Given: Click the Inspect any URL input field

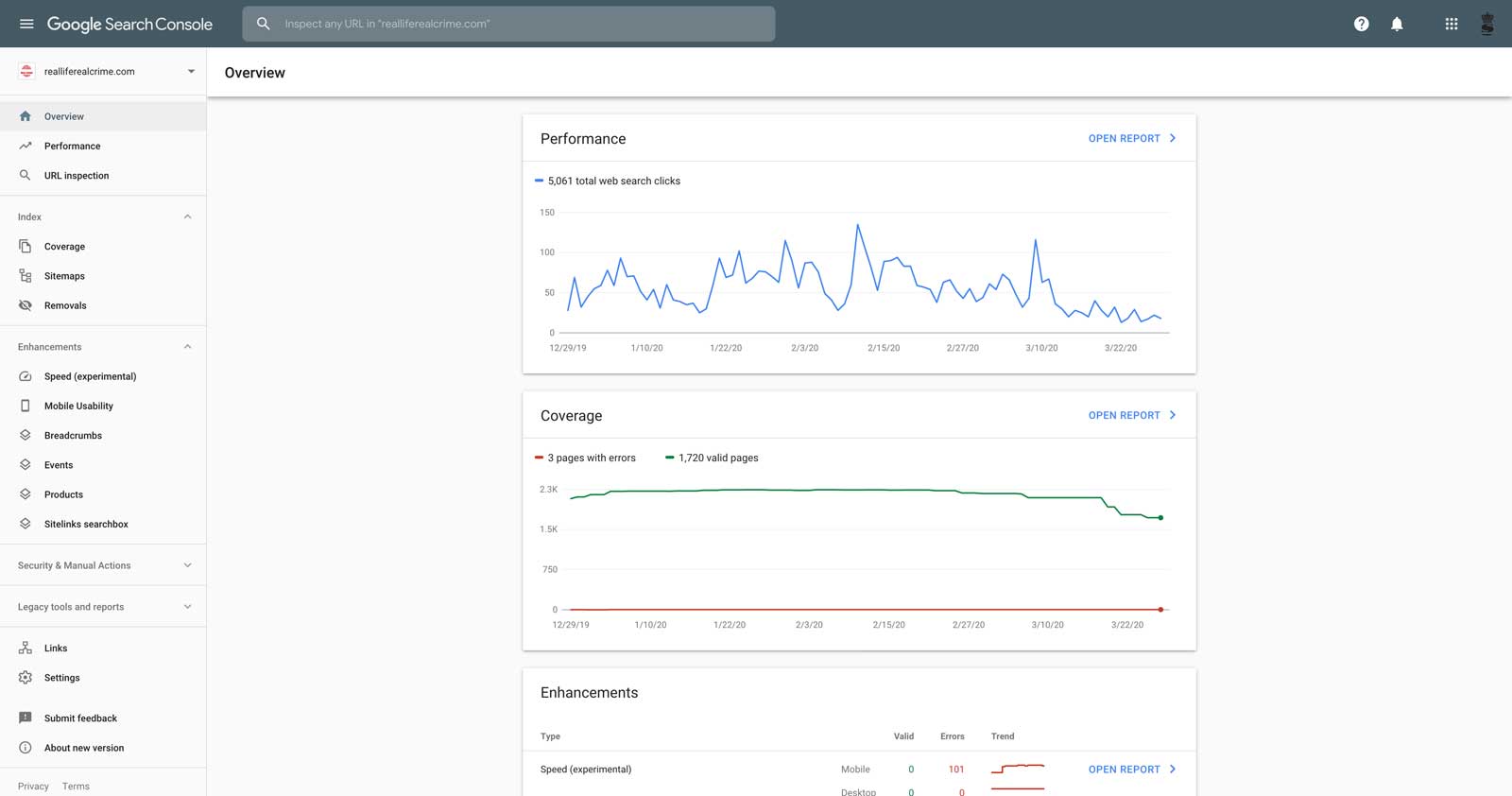Looking at the screenshot, I should pyautogui.click(x=508, y=24).
